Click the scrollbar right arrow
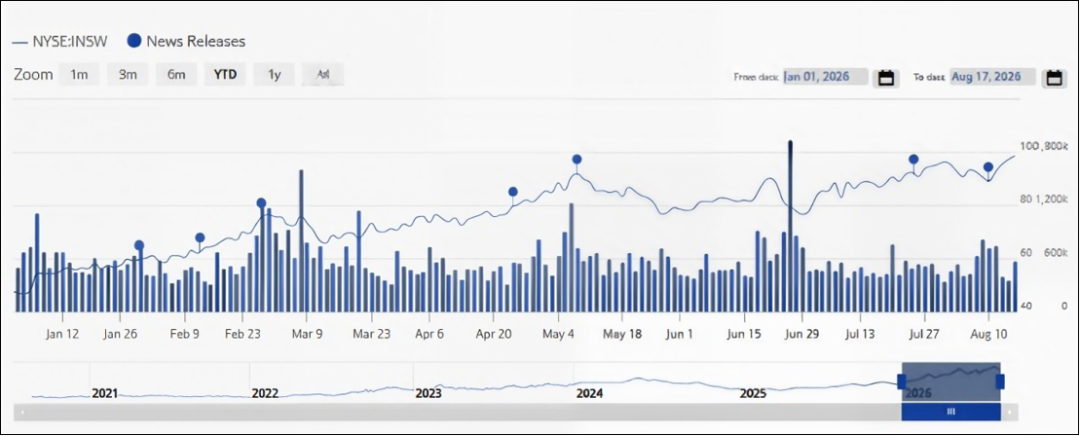This screenshot has height=436, width=1080. [1010, 412]
